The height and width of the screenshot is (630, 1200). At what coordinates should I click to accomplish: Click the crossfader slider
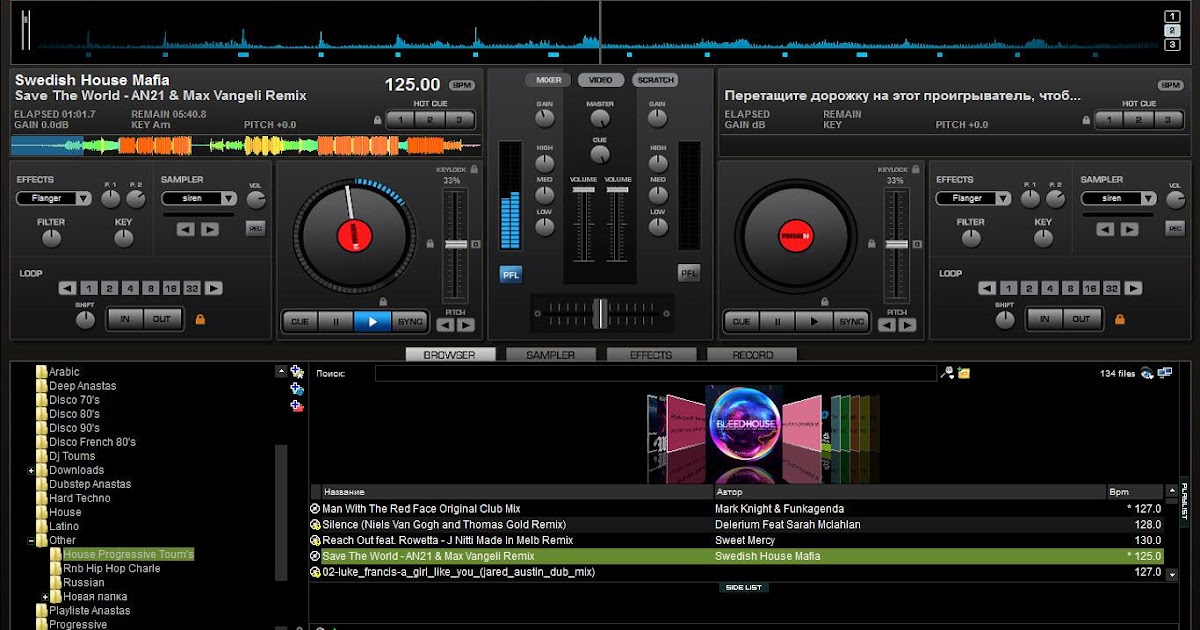601,313
